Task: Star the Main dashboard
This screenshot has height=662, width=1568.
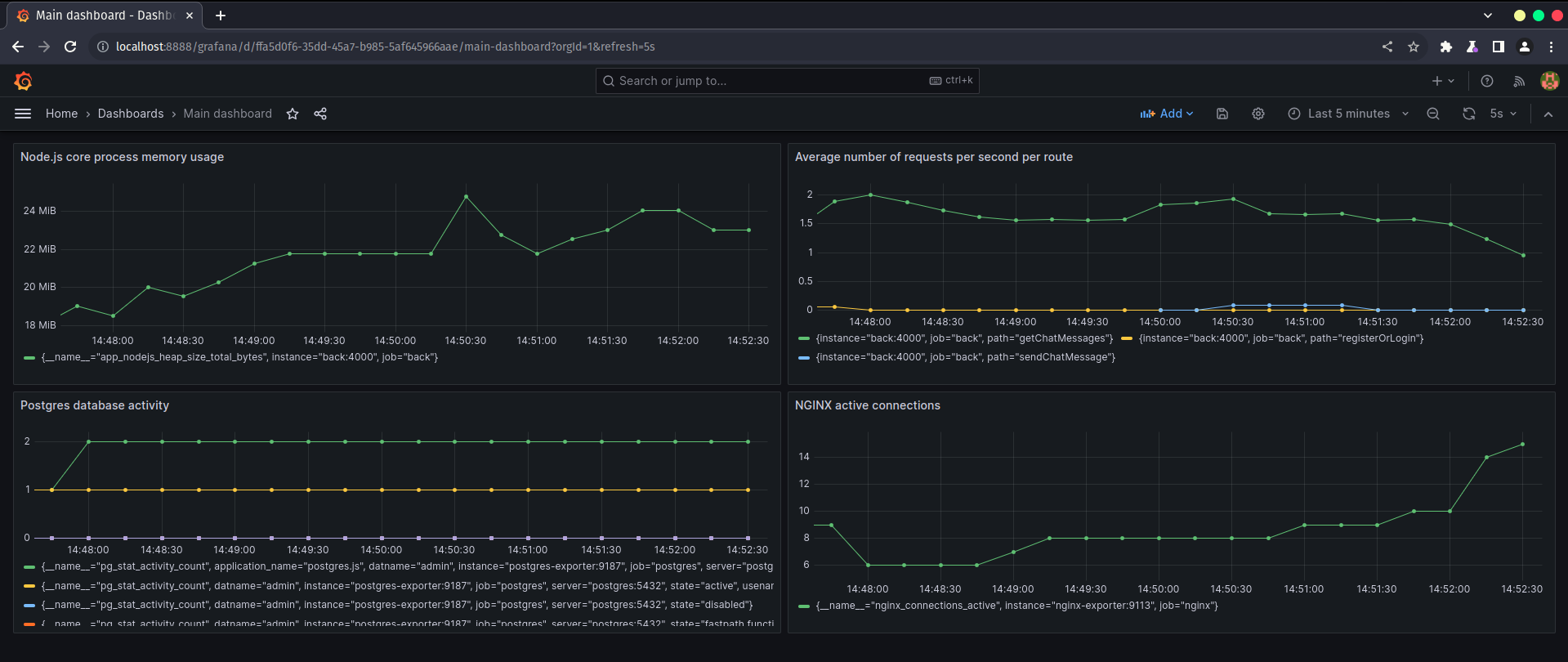Action: pyautogui.click(x=293, y=114)
